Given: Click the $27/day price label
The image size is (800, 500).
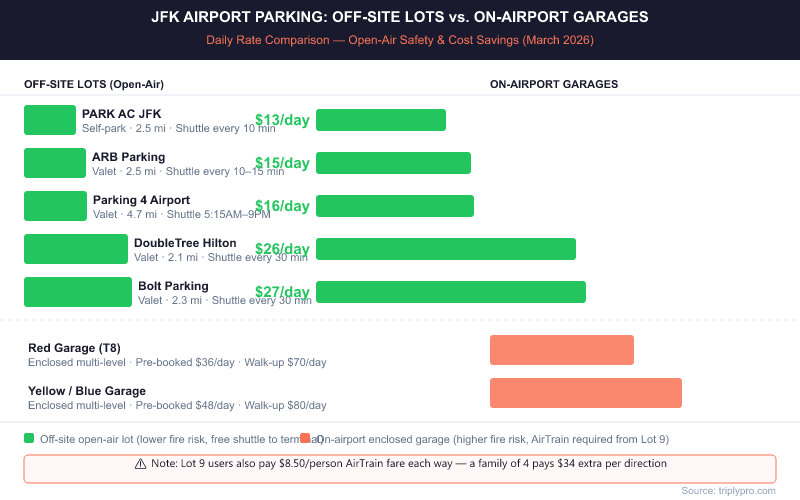Looking at the screenshot, I should [282, 292].
